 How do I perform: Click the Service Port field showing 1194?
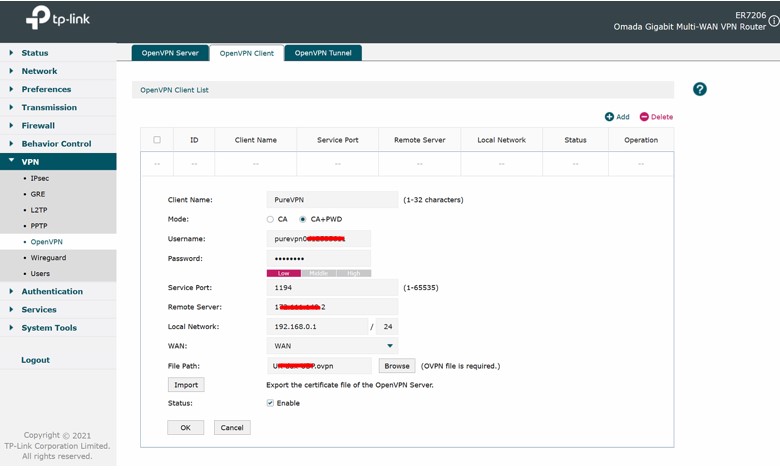(x=332, y=287)
